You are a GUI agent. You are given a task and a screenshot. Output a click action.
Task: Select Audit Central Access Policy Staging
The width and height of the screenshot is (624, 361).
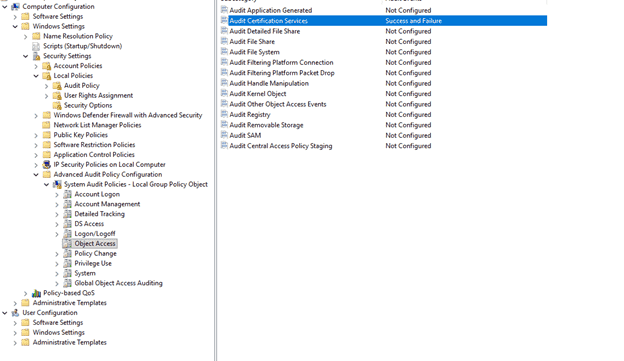[281, 146]
